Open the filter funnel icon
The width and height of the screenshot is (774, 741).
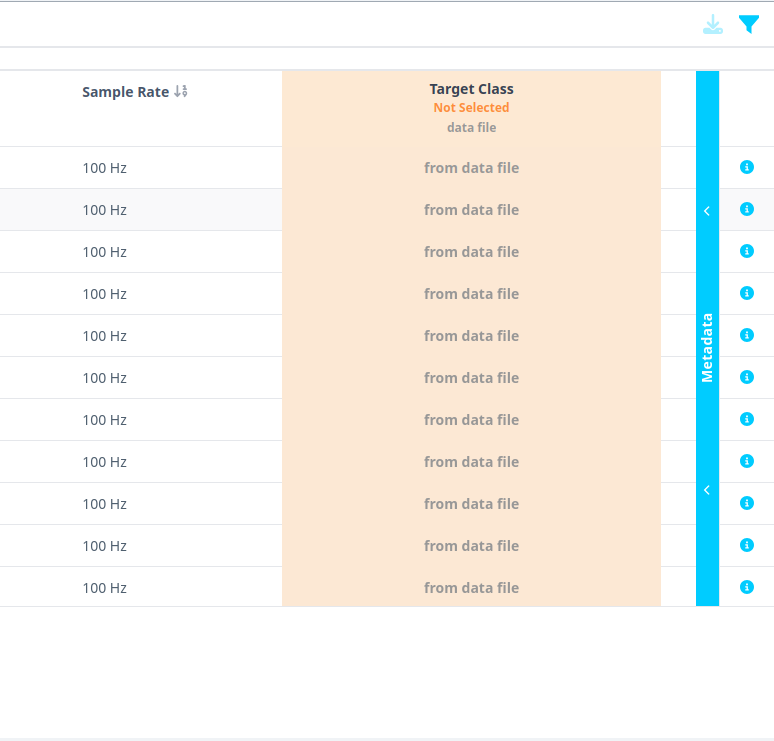tap(749, 25)
